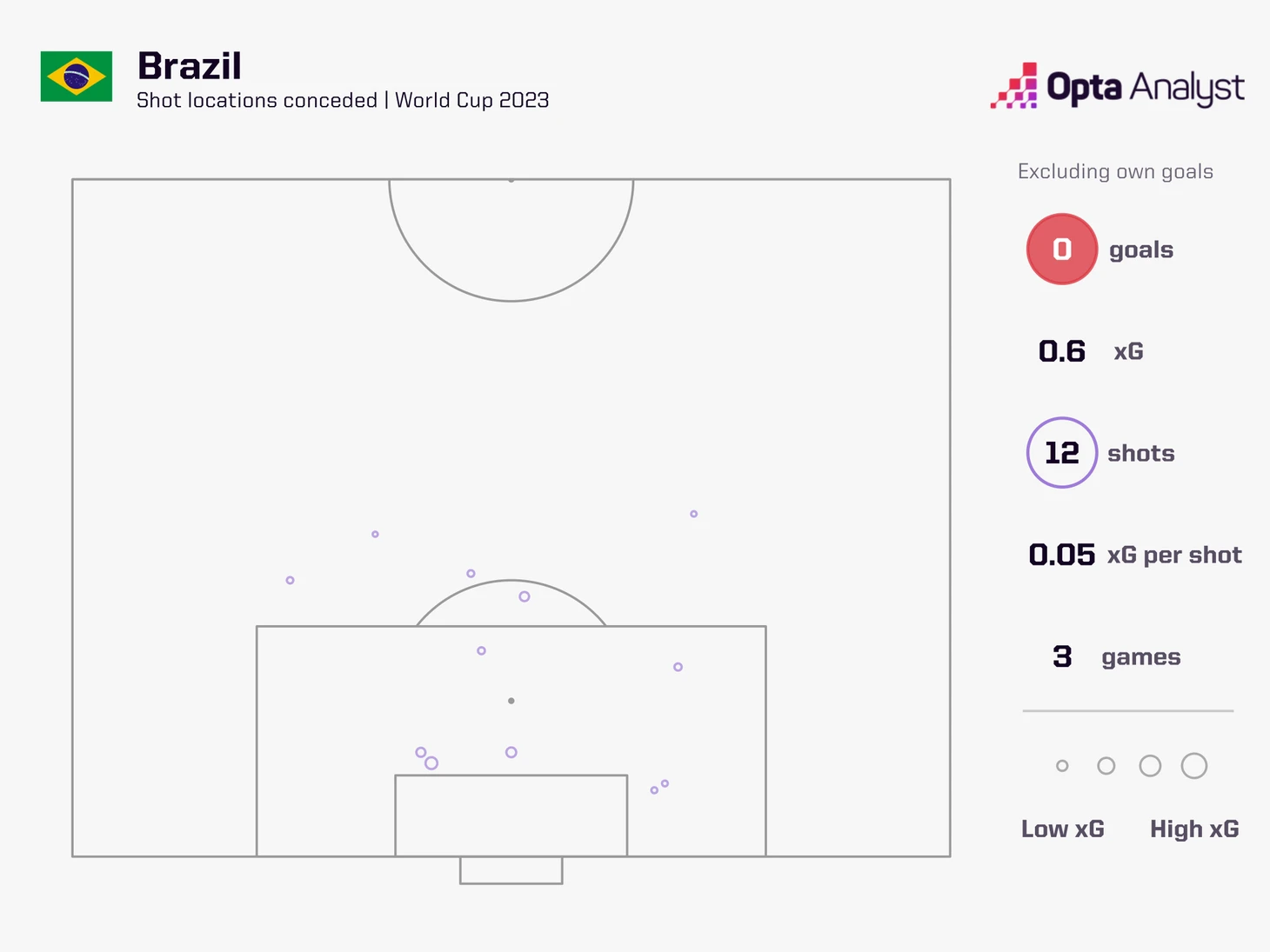Screen dimensions: 1270x952
Task: Click the red zero goals circle
Action: point(1061,250)
